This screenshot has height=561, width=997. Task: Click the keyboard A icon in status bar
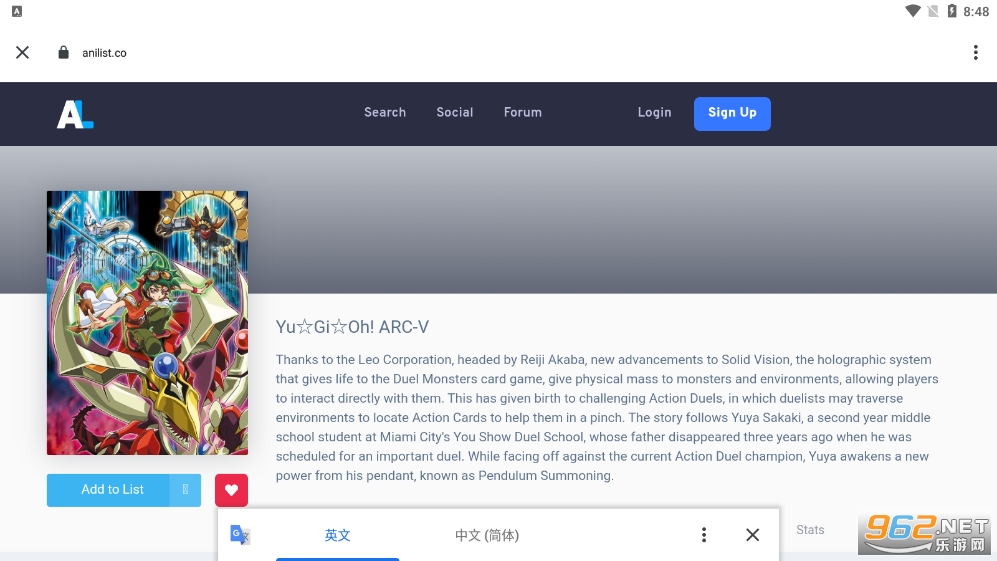(x=17, y=11)
